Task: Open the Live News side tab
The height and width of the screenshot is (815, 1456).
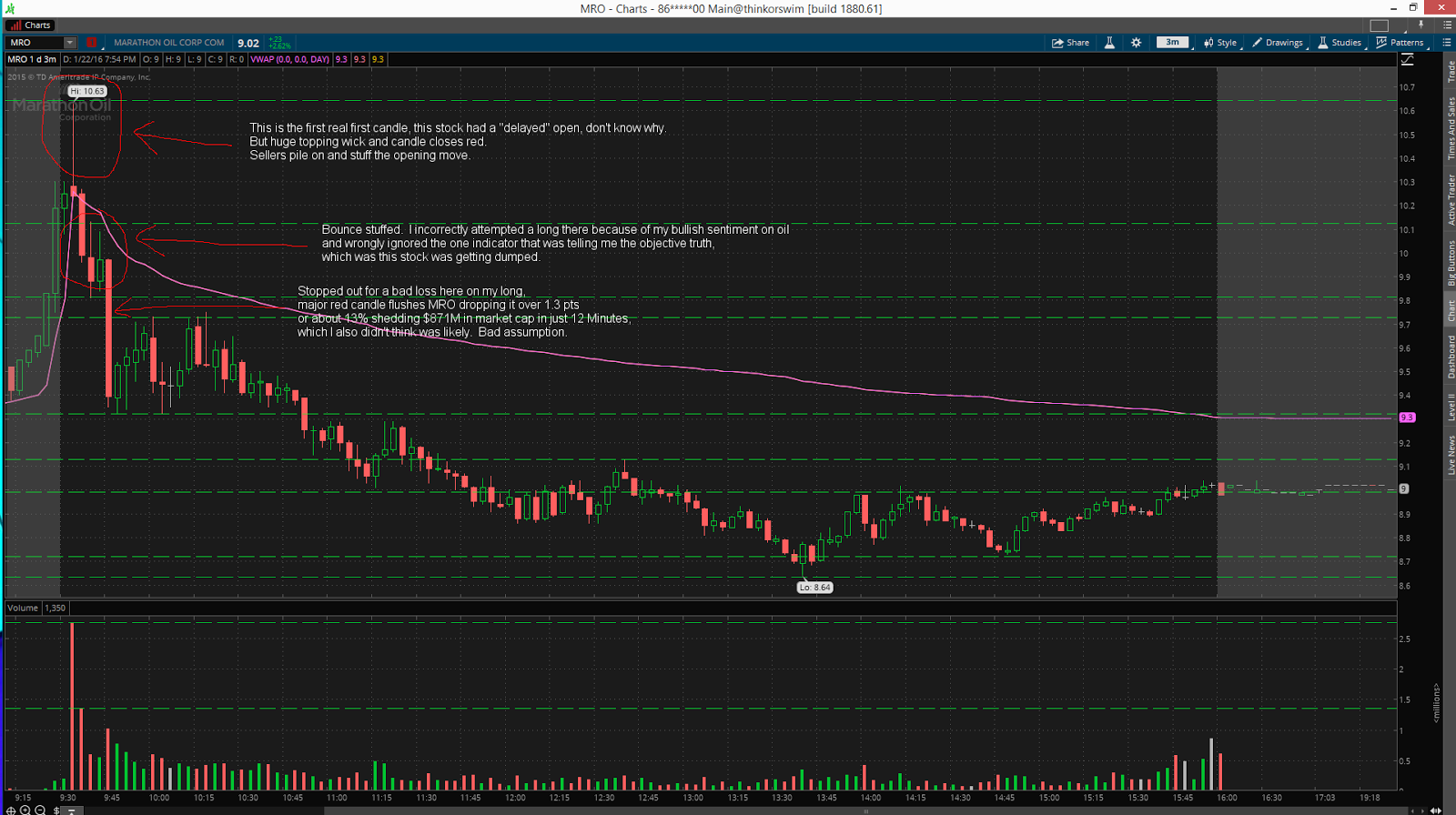Action: [1451, 455]
